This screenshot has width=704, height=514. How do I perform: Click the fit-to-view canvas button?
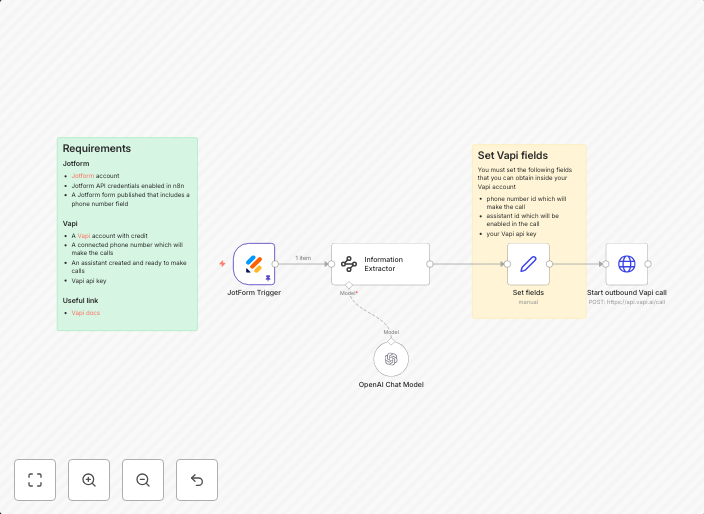point(35,480)
